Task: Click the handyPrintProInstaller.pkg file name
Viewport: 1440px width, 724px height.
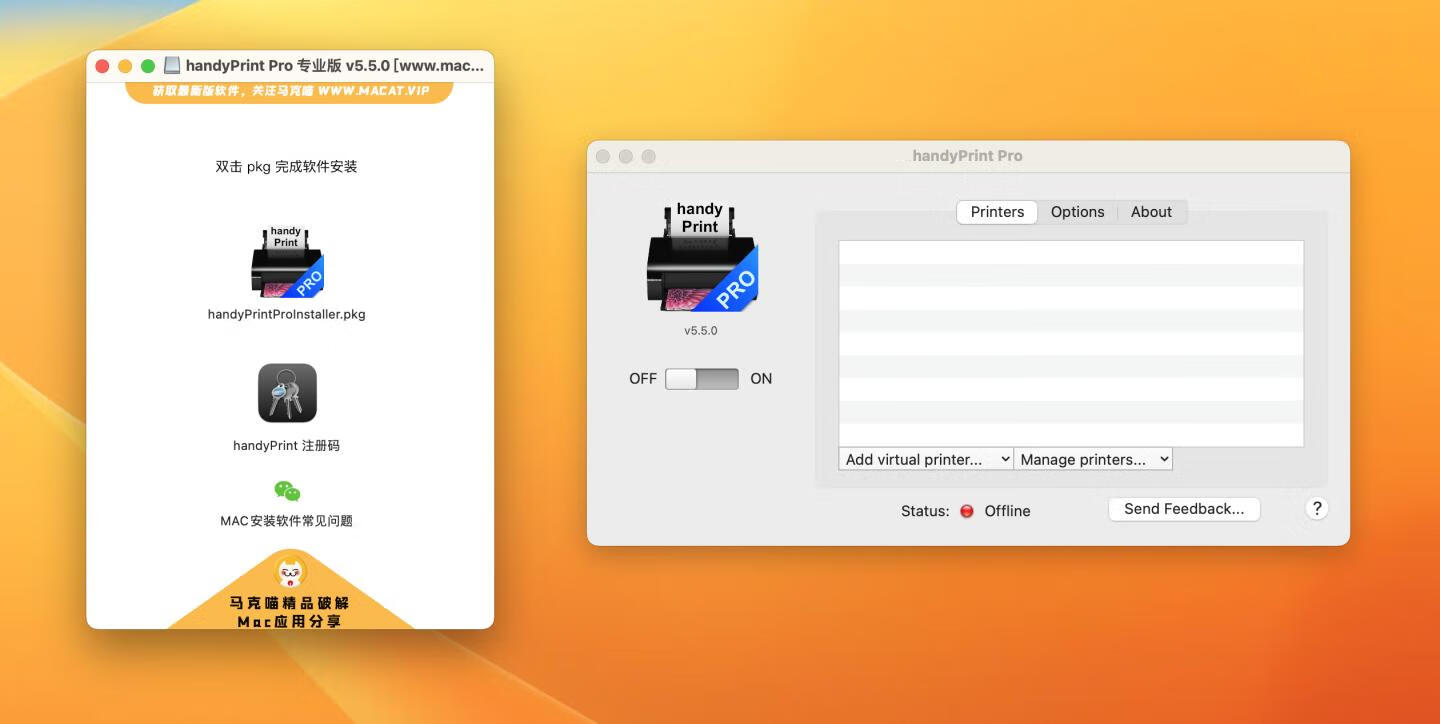Action: click(287, 314)
